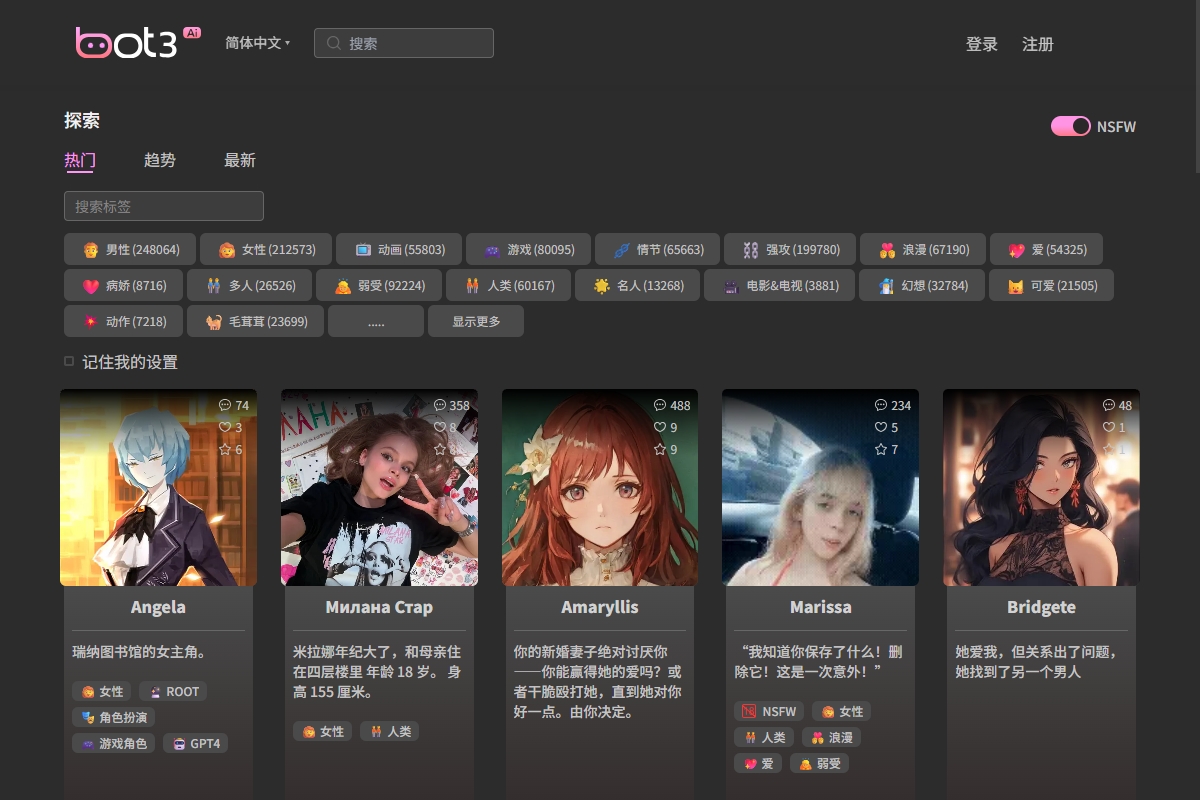The width and height of the screenshot is (1200, 800).
Task: Click the ROOT tag on Angela's card
Action: point(172,691)
